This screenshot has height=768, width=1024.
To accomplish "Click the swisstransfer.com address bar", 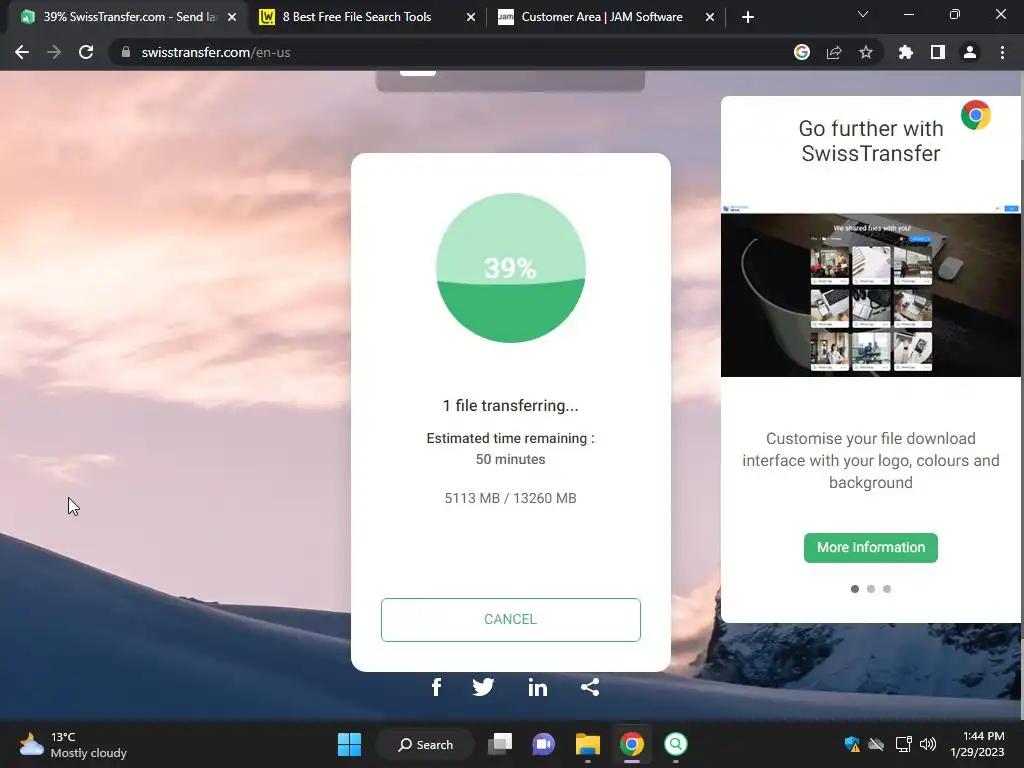I will coord(451,52).
